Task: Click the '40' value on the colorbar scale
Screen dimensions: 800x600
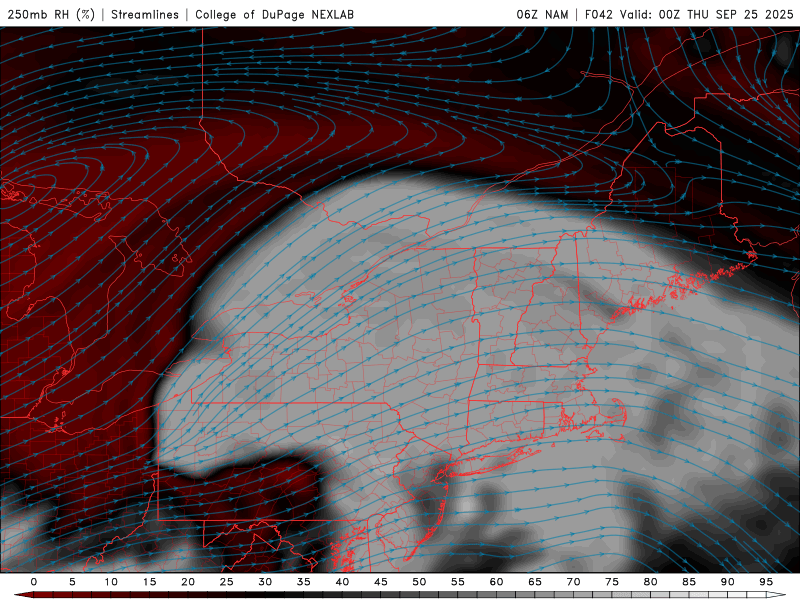Action: click(342, 582)
